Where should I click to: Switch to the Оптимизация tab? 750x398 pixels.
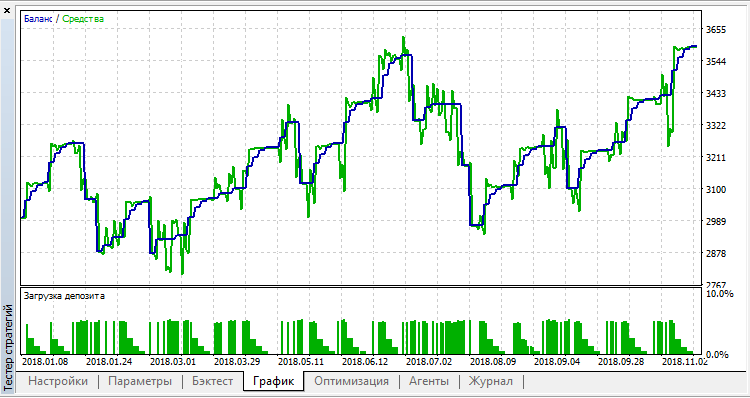[x=351, y=381]
